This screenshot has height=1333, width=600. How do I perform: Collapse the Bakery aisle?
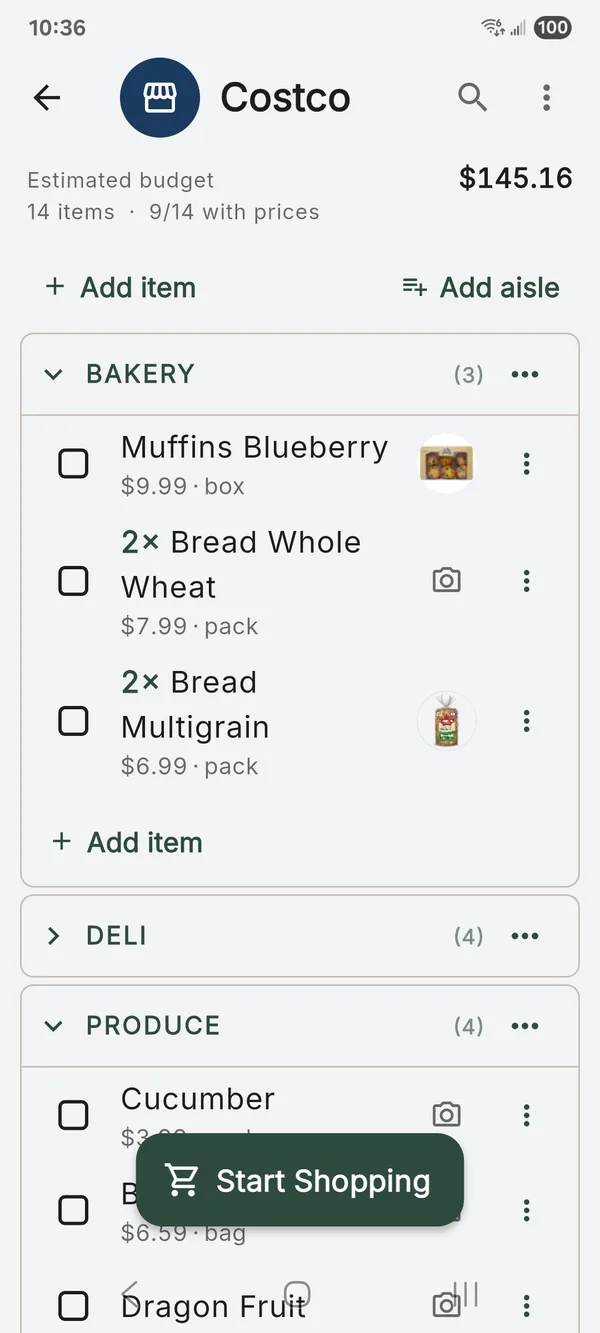[54, 374]
